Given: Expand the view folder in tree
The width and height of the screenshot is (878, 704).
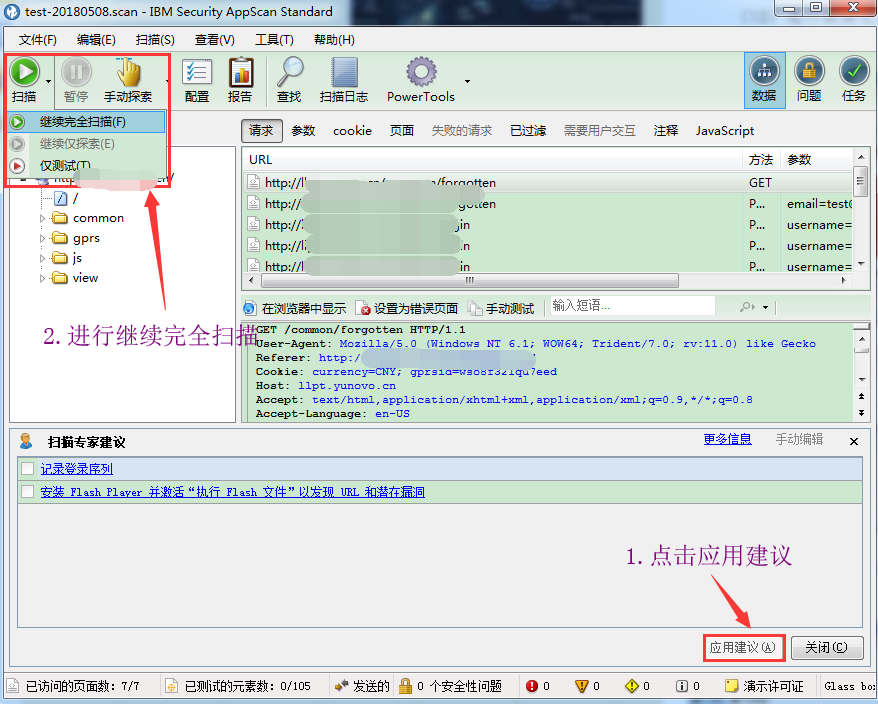Looking at the screenshot, I should click(43, 278).
